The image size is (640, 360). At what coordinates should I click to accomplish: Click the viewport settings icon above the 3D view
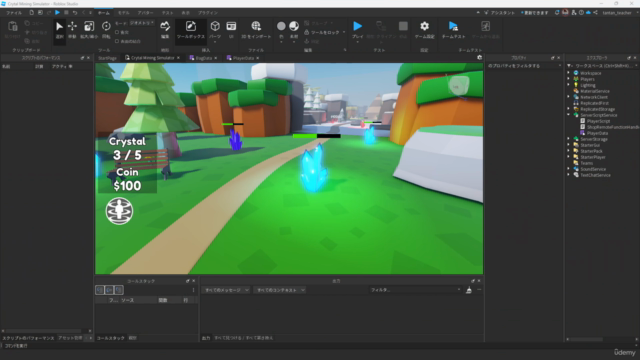point(480,58)
